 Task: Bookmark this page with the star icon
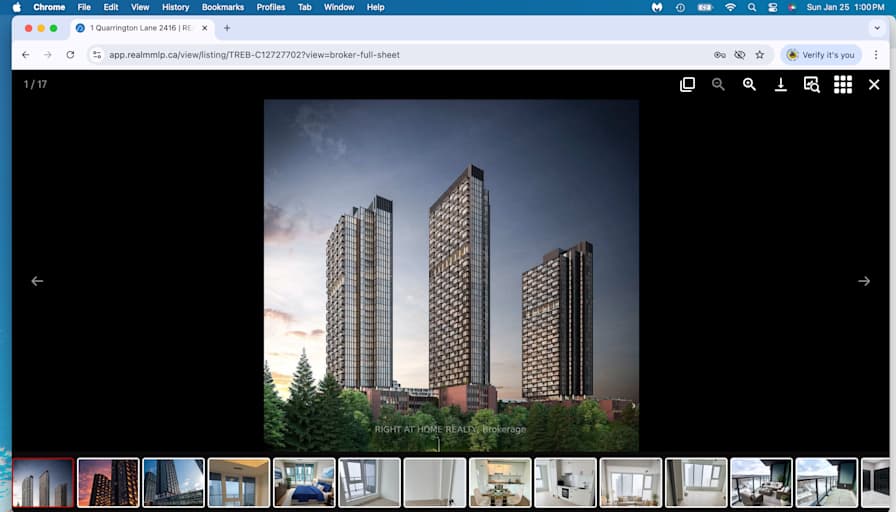click(x=759, y=55)
